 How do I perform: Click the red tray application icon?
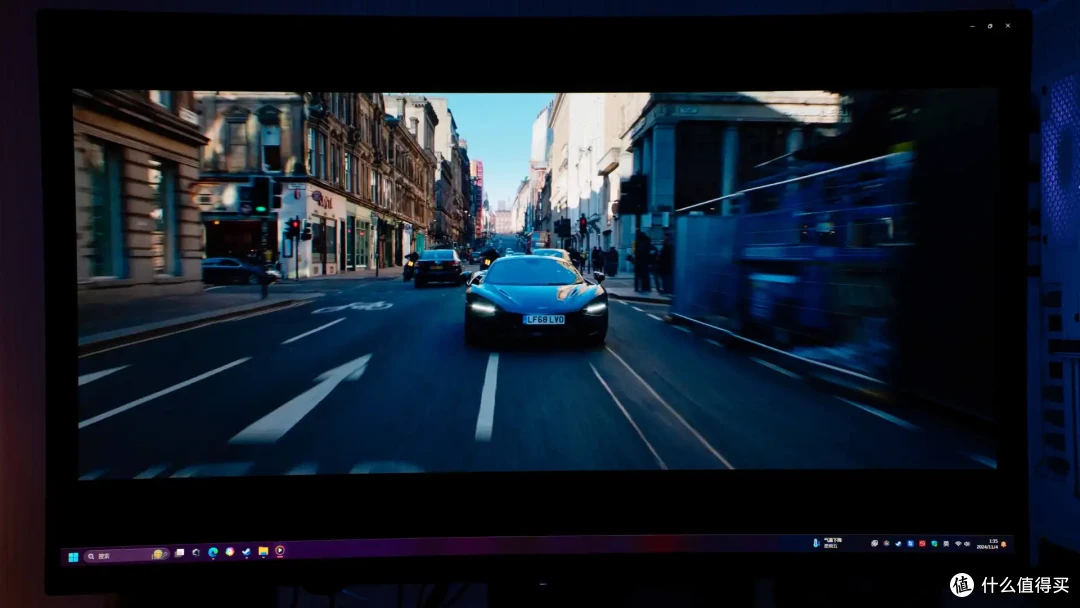[x=922, y=544]
